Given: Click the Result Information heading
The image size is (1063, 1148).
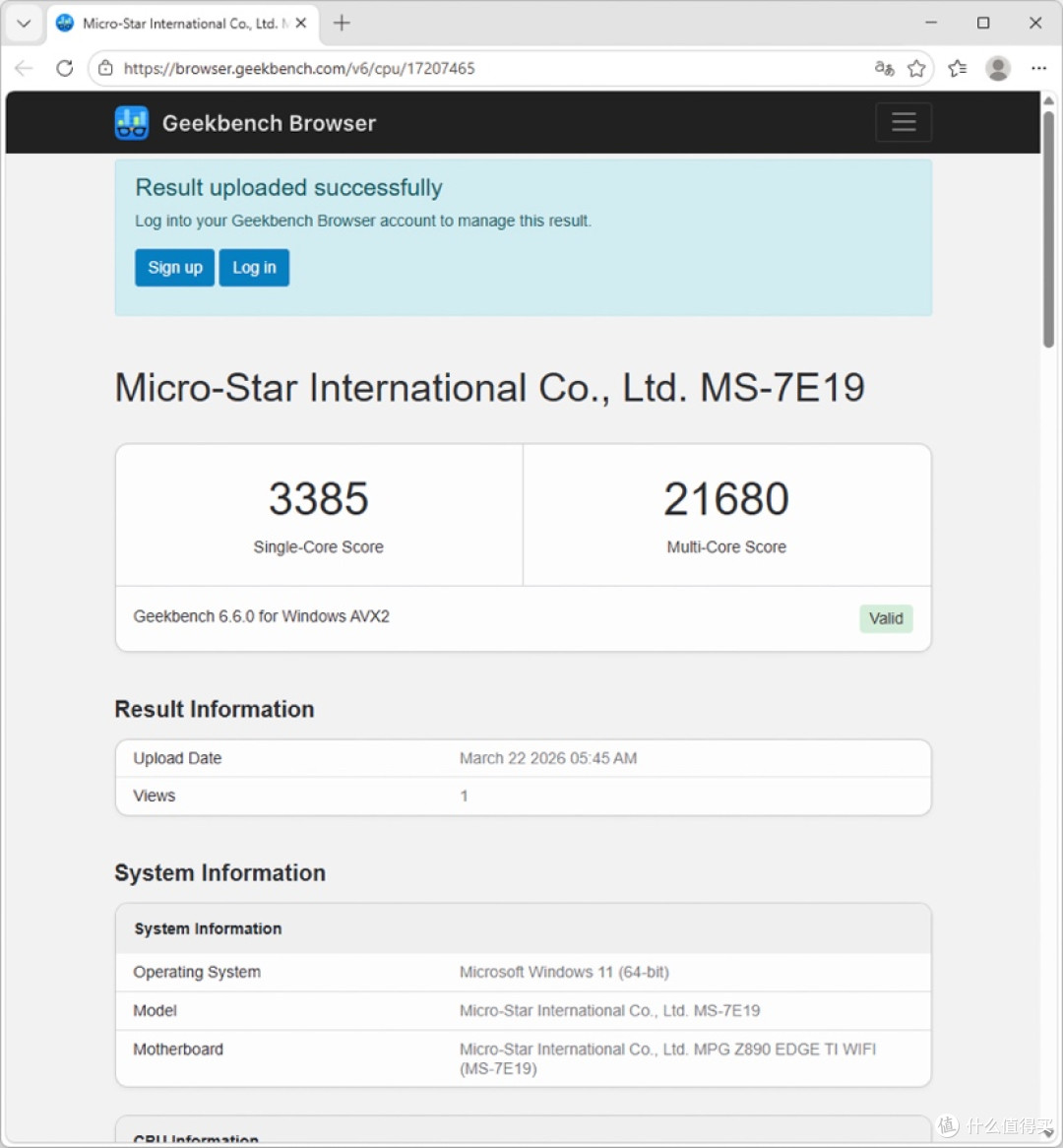Looking at the screenshot, I should (215, 710).
